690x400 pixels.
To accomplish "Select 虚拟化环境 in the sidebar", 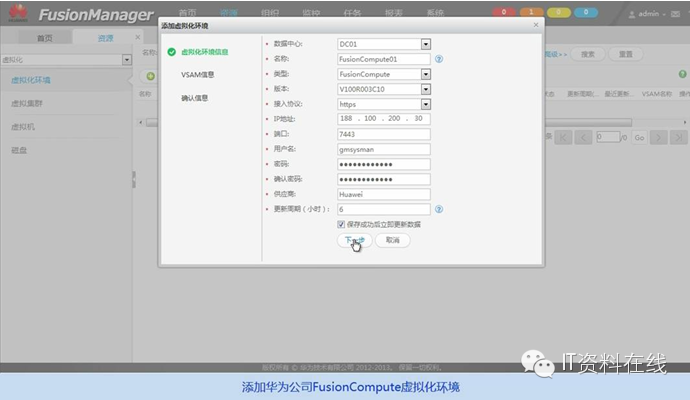I will pyautogui.click(x=31, y=80).
